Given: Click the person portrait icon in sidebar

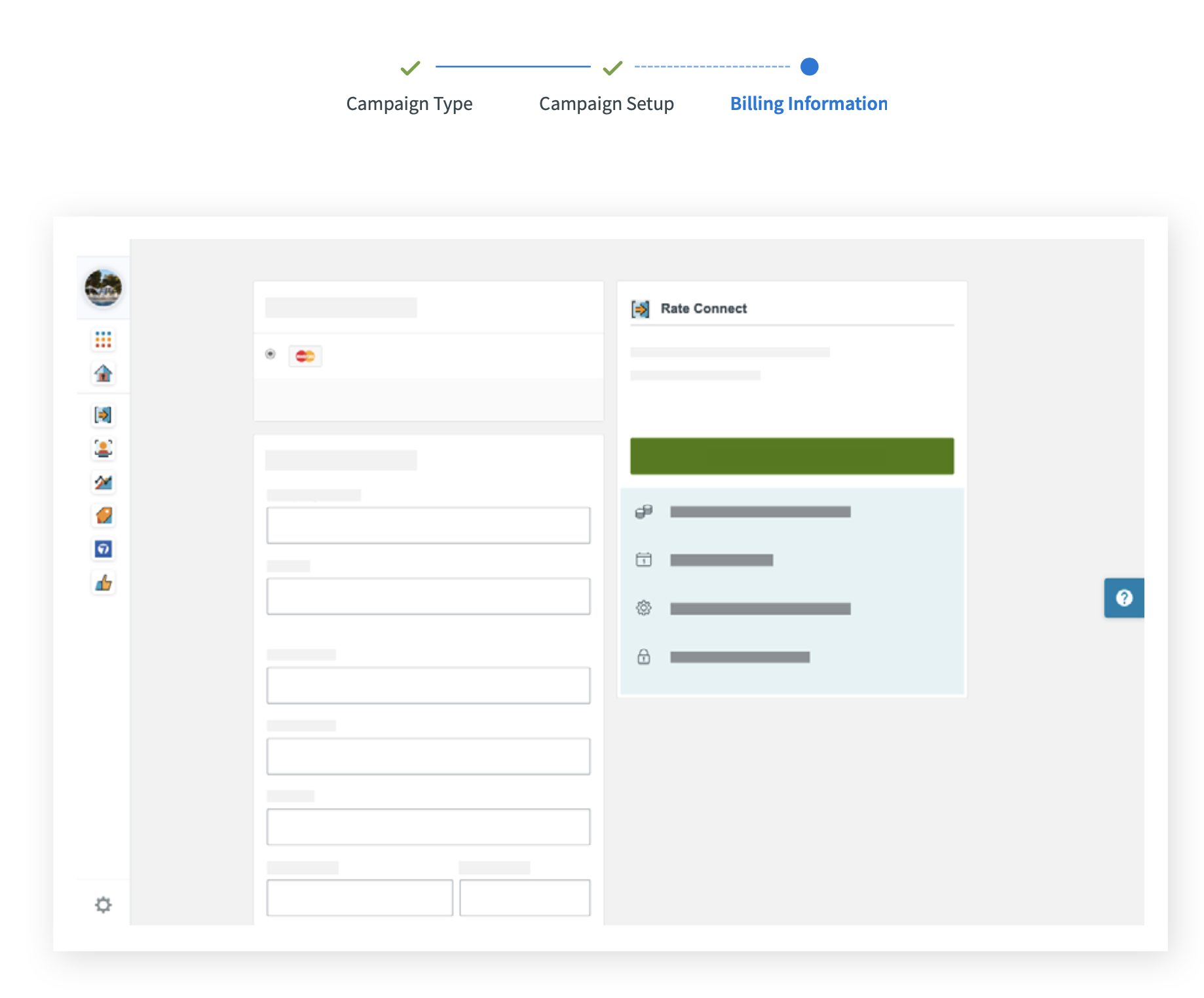Looking at the screenshot, I should pyautogui.click(x=103, y=449).
